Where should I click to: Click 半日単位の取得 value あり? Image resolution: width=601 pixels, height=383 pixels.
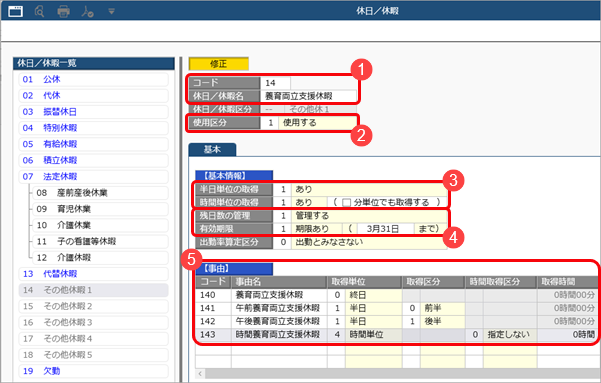pos(369,189)
